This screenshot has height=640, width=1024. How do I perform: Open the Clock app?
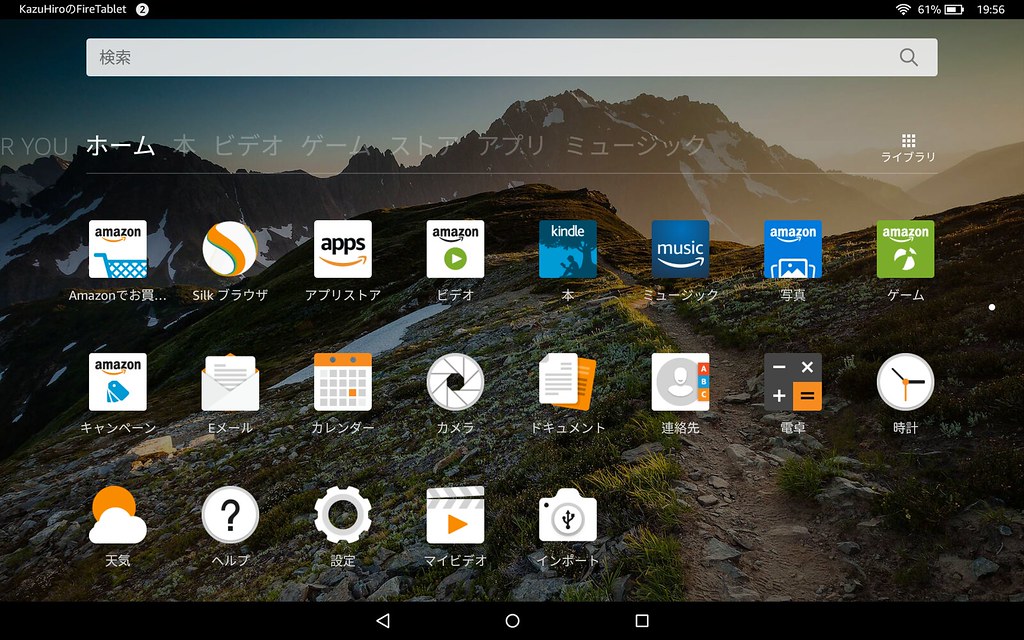click(905, 382)
